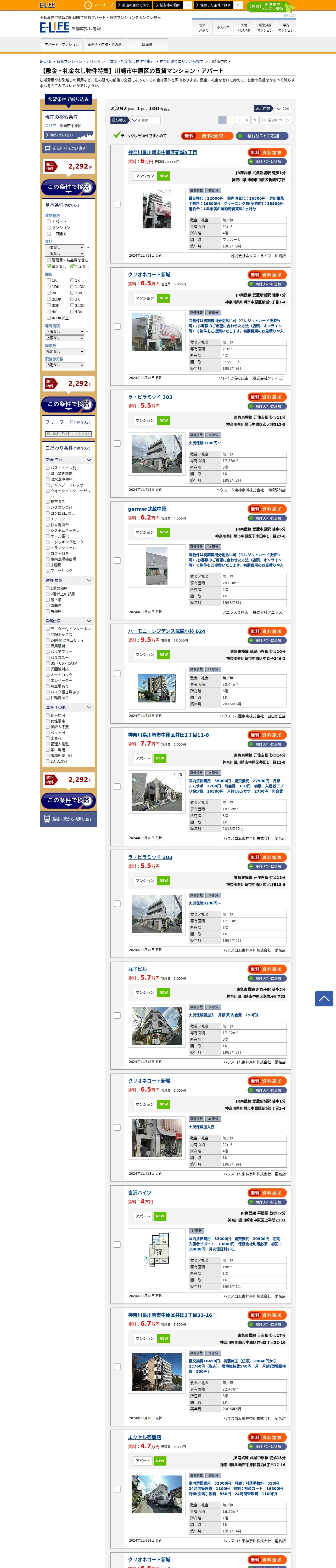Open breadcrumb 賃貸マンション・アパート
The image size is (336, 1568).
click(79, 61)
